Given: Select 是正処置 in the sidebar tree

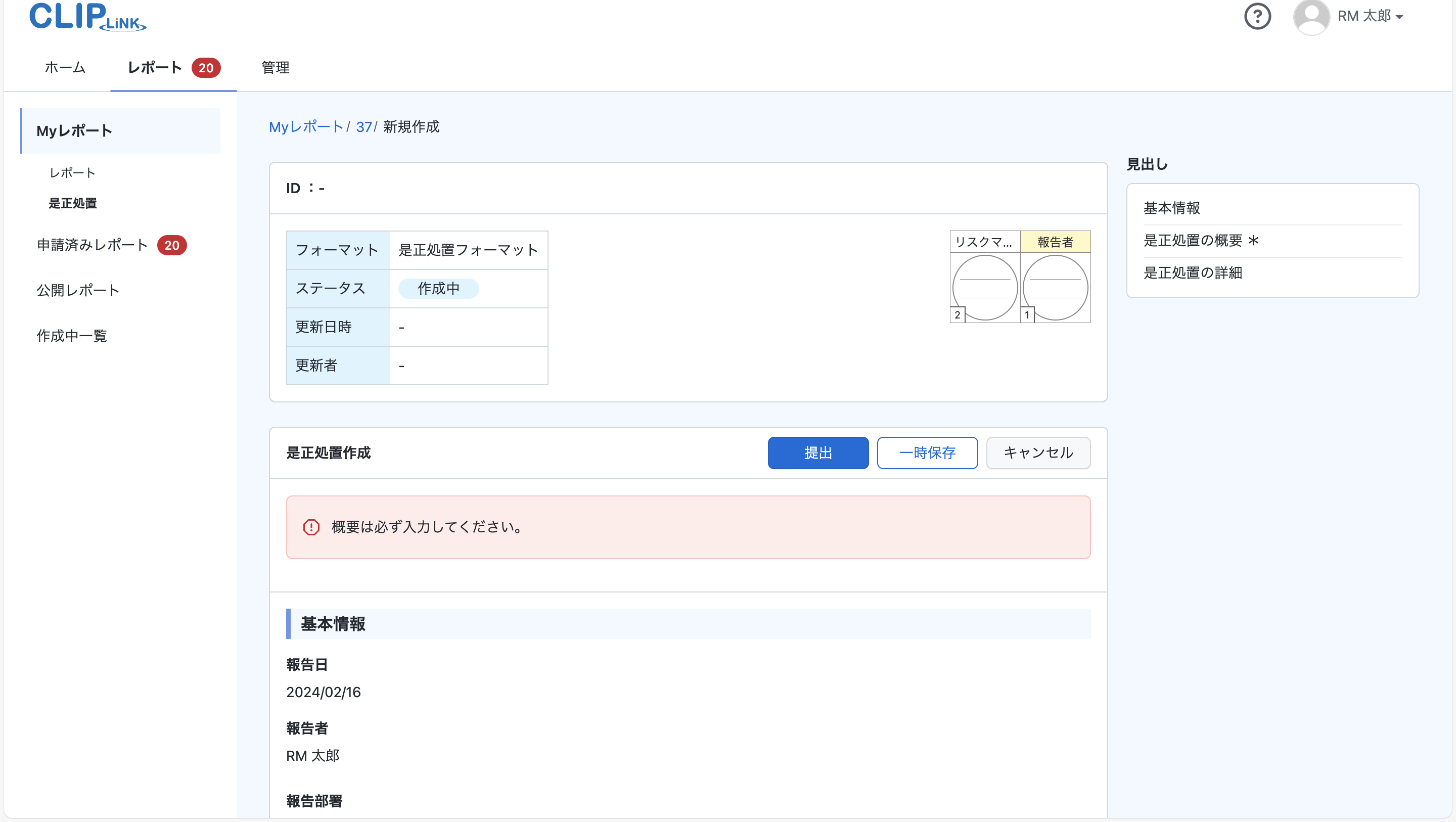Looking at the screenshot, I should 73,204.
